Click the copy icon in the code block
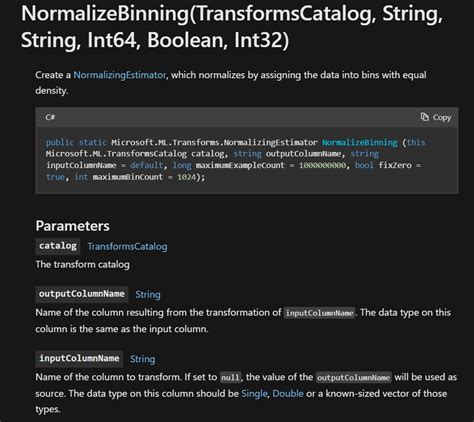Screen dimensions: 474x422 (425, 117)
